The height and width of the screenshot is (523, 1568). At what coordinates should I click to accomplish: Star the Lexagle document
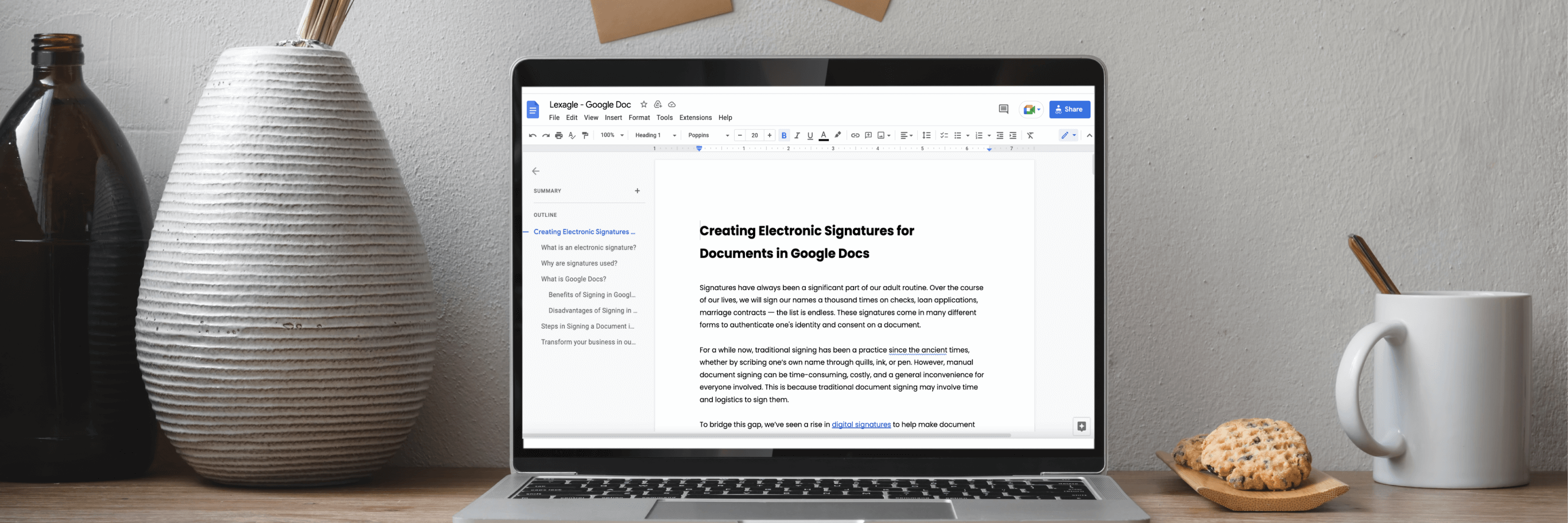(x=643, y=104)
